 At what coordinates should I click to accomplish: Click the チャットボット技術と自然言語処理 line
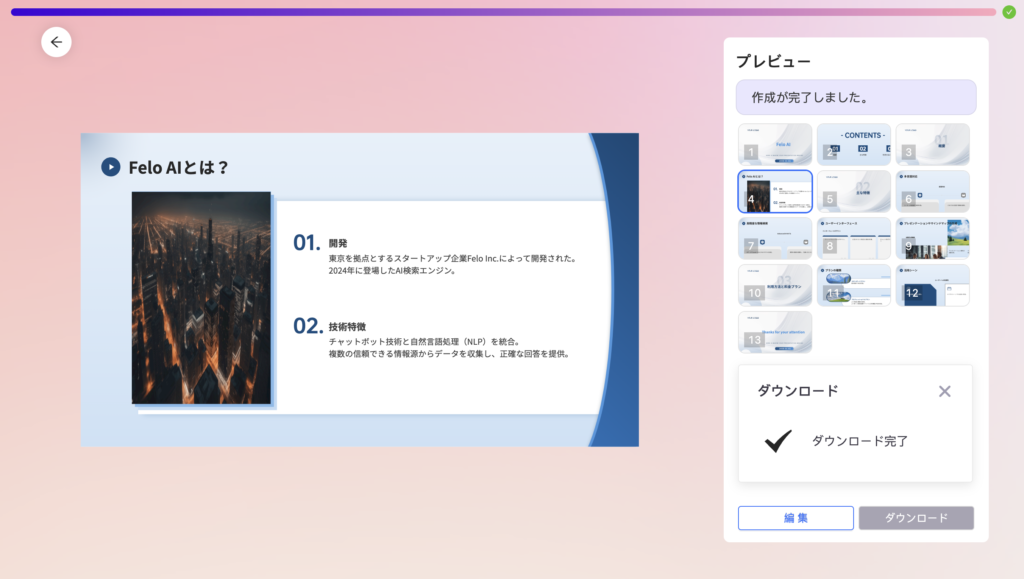[x=424, y=341]
